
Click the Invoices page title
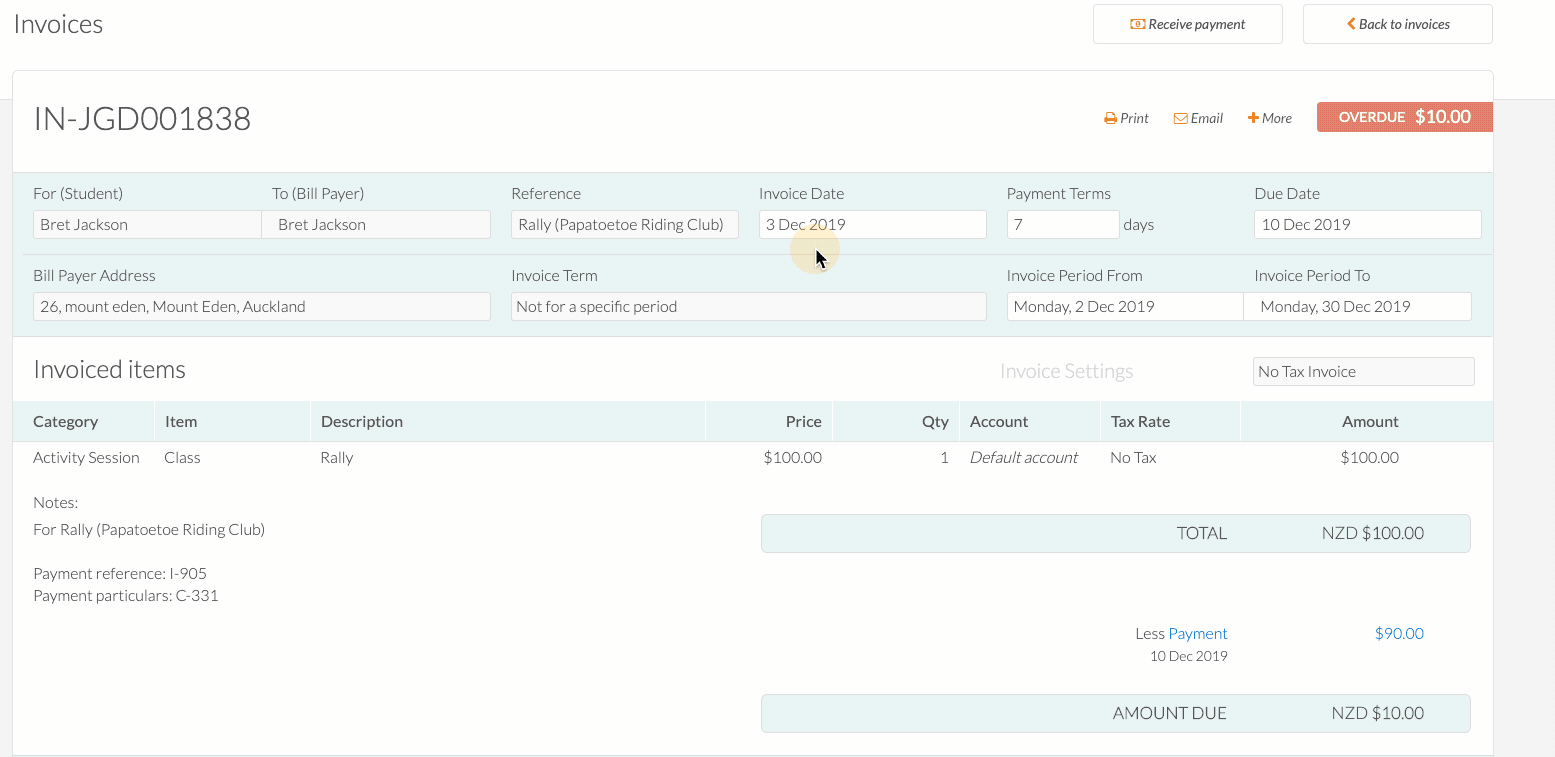(58, 24)
